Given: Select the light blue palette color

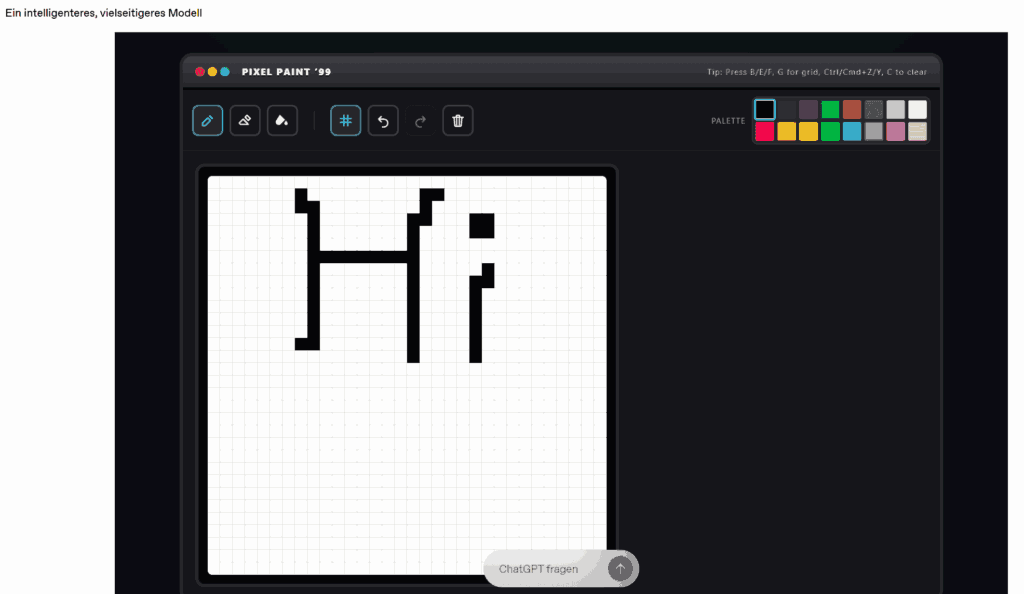Looking at the screenshot, I should (852, 131).
